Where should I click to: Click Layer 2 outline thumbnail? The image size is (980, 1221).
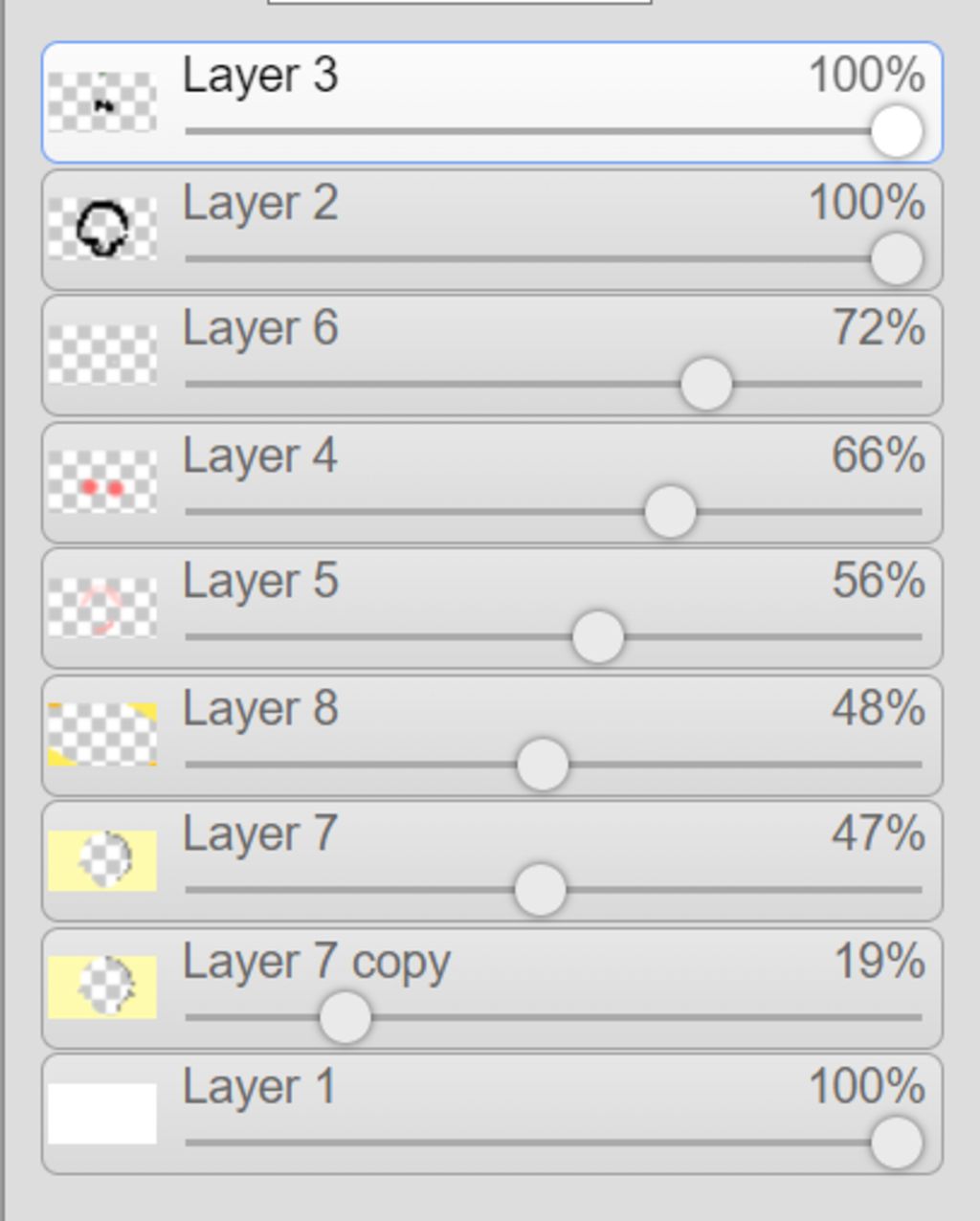102,229
